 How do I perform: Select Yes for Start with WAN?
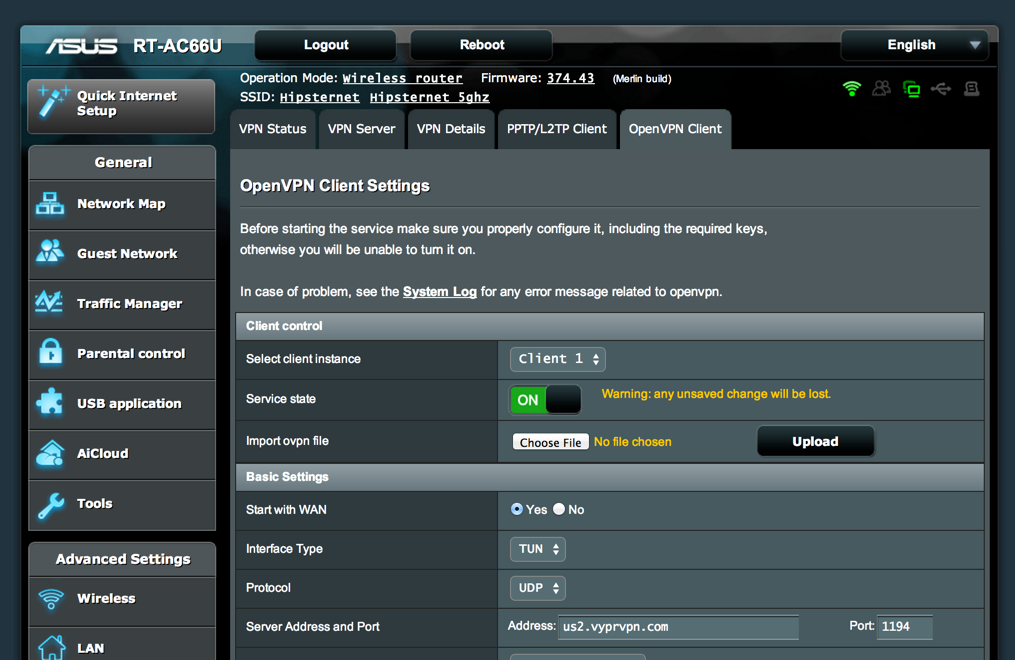[x=517, y=509]
